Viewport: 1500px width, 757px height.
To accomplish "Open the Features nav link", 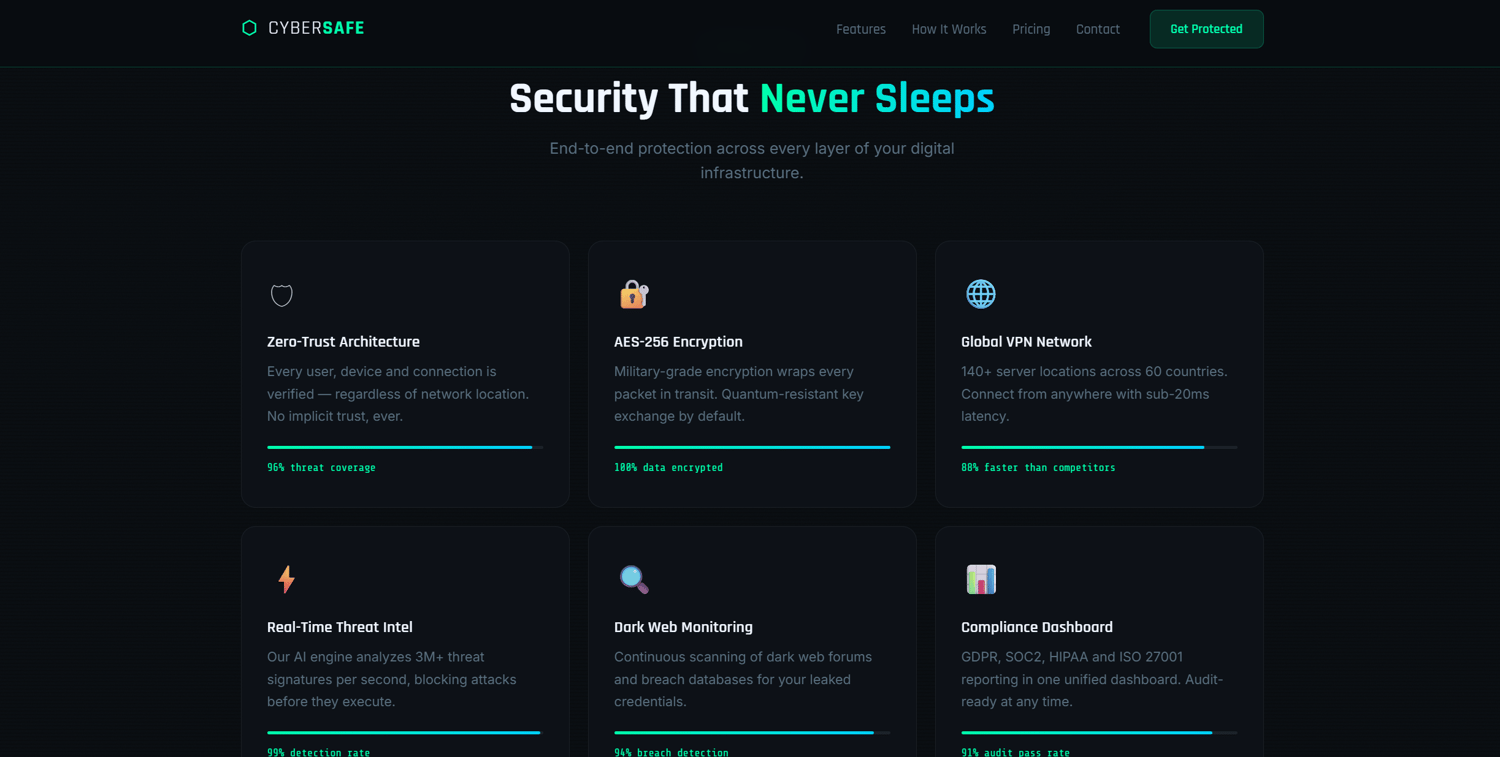I will pos(861,29).
